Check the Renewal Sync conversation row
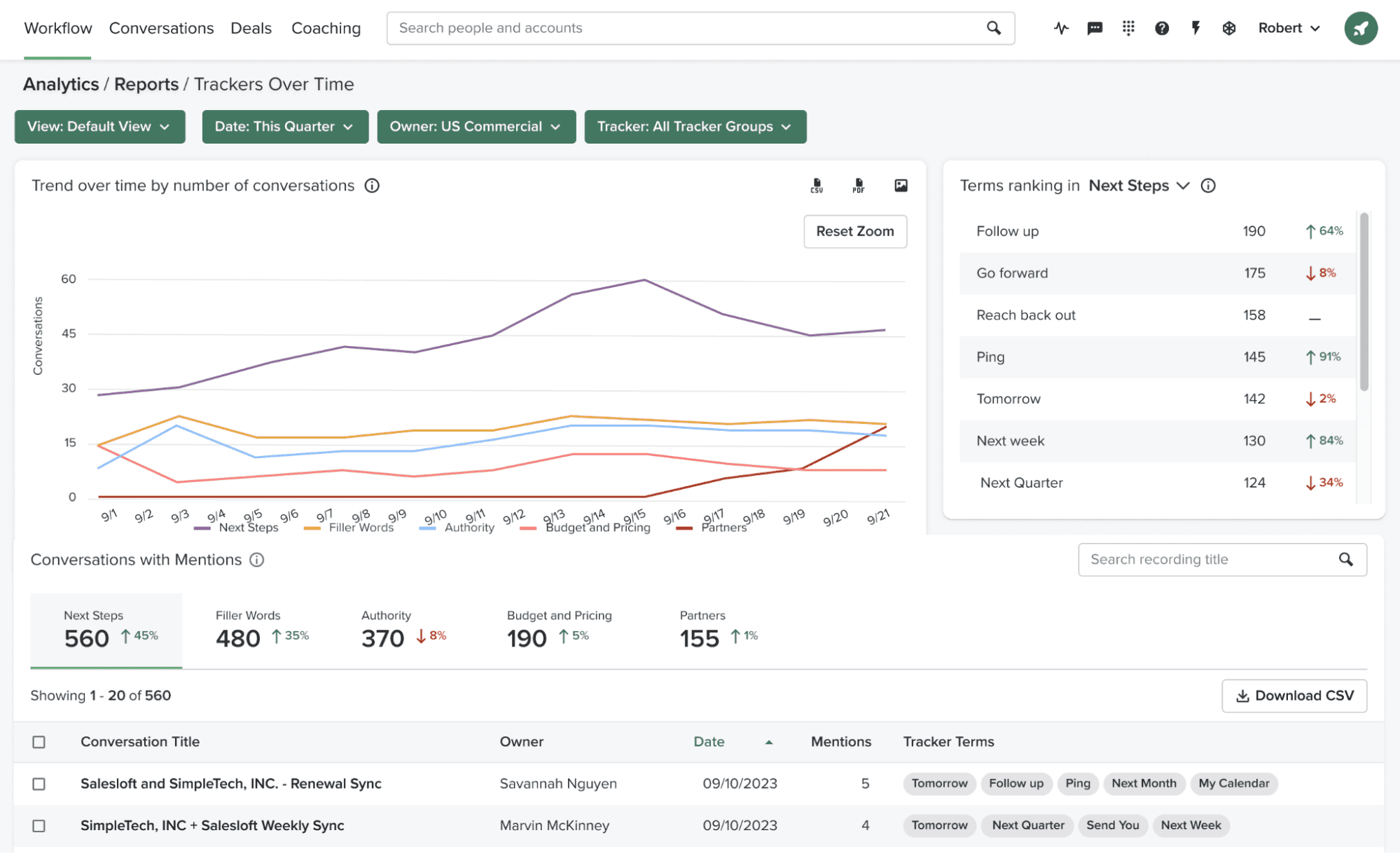This screenshot has width=1400, height=854. coord(39,784)
